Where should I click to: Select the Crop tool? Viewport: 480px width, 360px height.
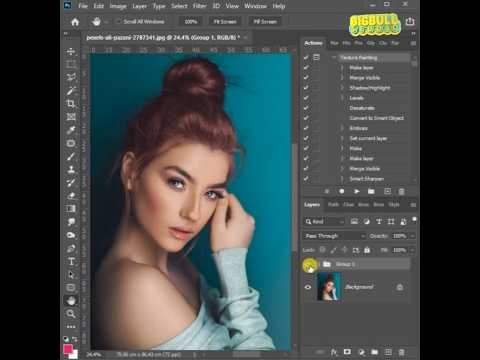71,104
